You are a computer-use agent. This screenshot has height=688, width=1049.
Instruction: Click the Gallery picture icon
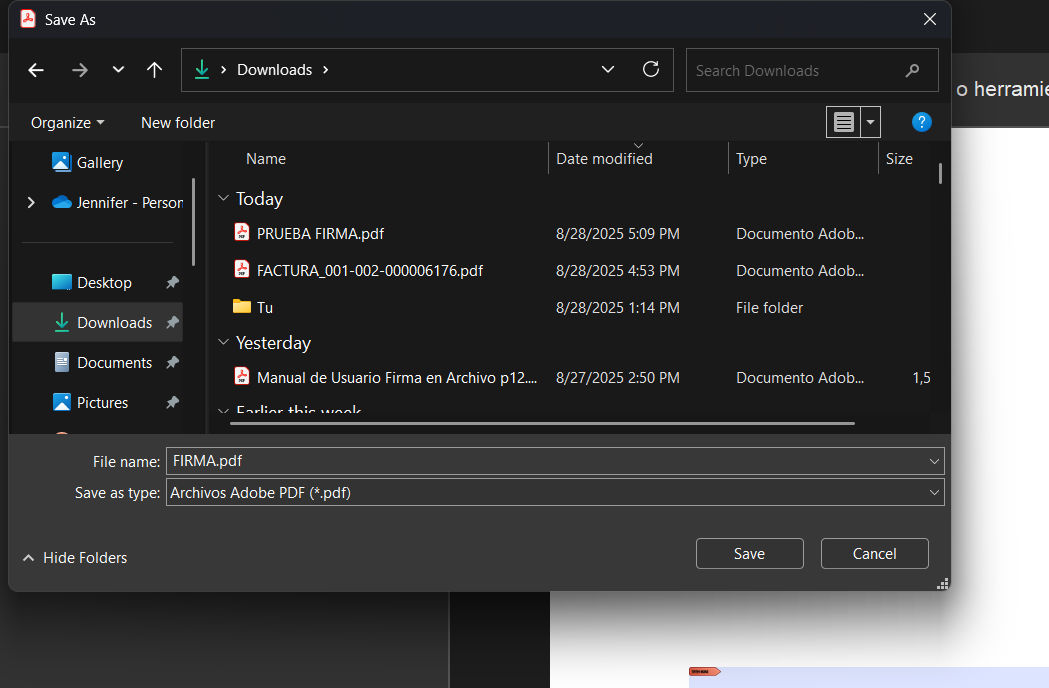[62, 162]
